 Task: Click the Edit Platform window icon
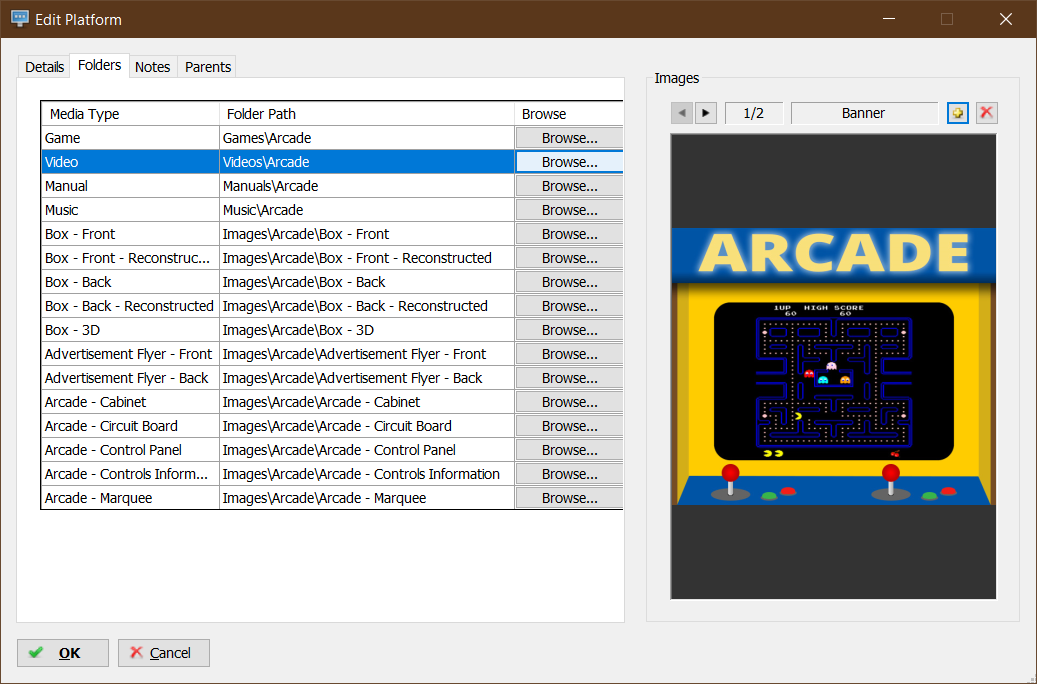[x=20, y=19]
